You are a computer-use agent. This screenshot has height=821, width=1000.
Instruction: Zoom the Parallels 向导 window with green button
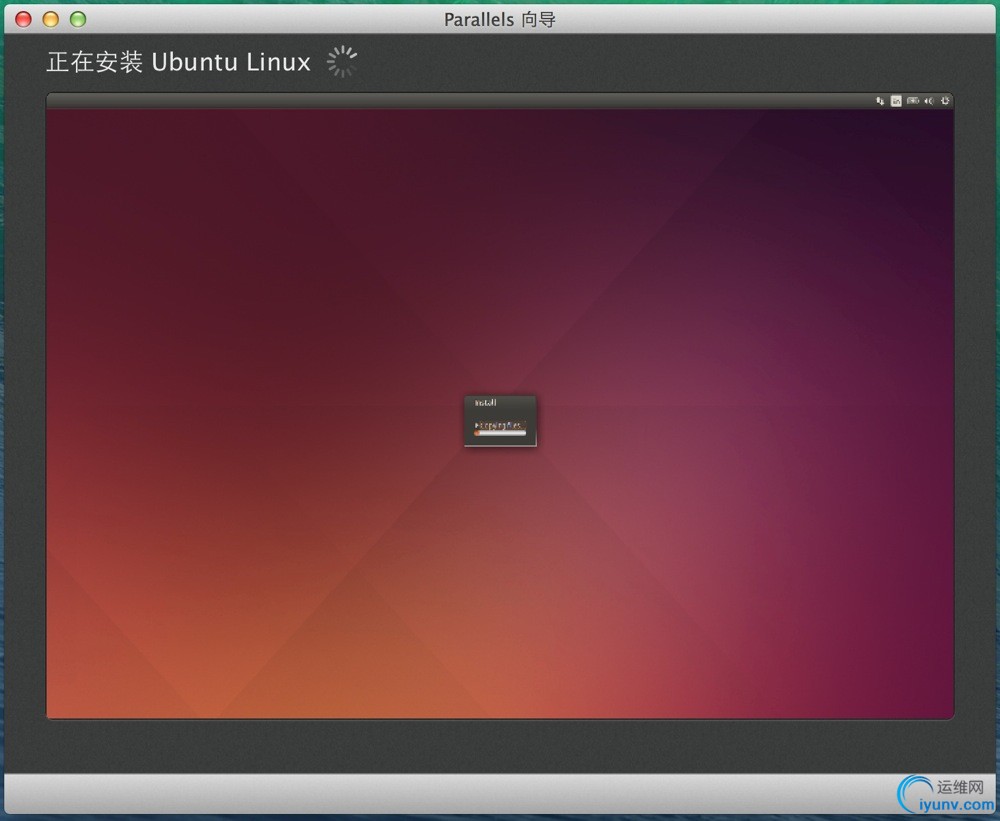pyautogui.click(x=78, y=19)
